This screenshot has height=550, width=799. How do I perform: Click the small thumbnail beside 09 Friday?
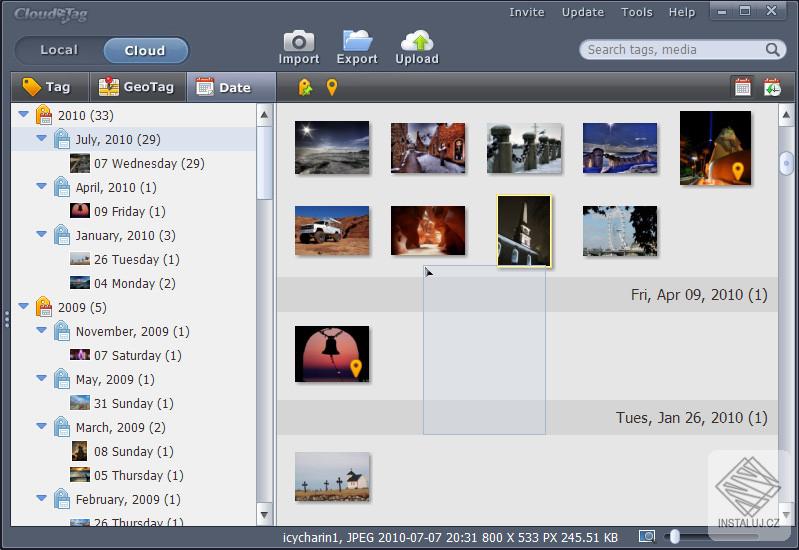coord(79,211)
